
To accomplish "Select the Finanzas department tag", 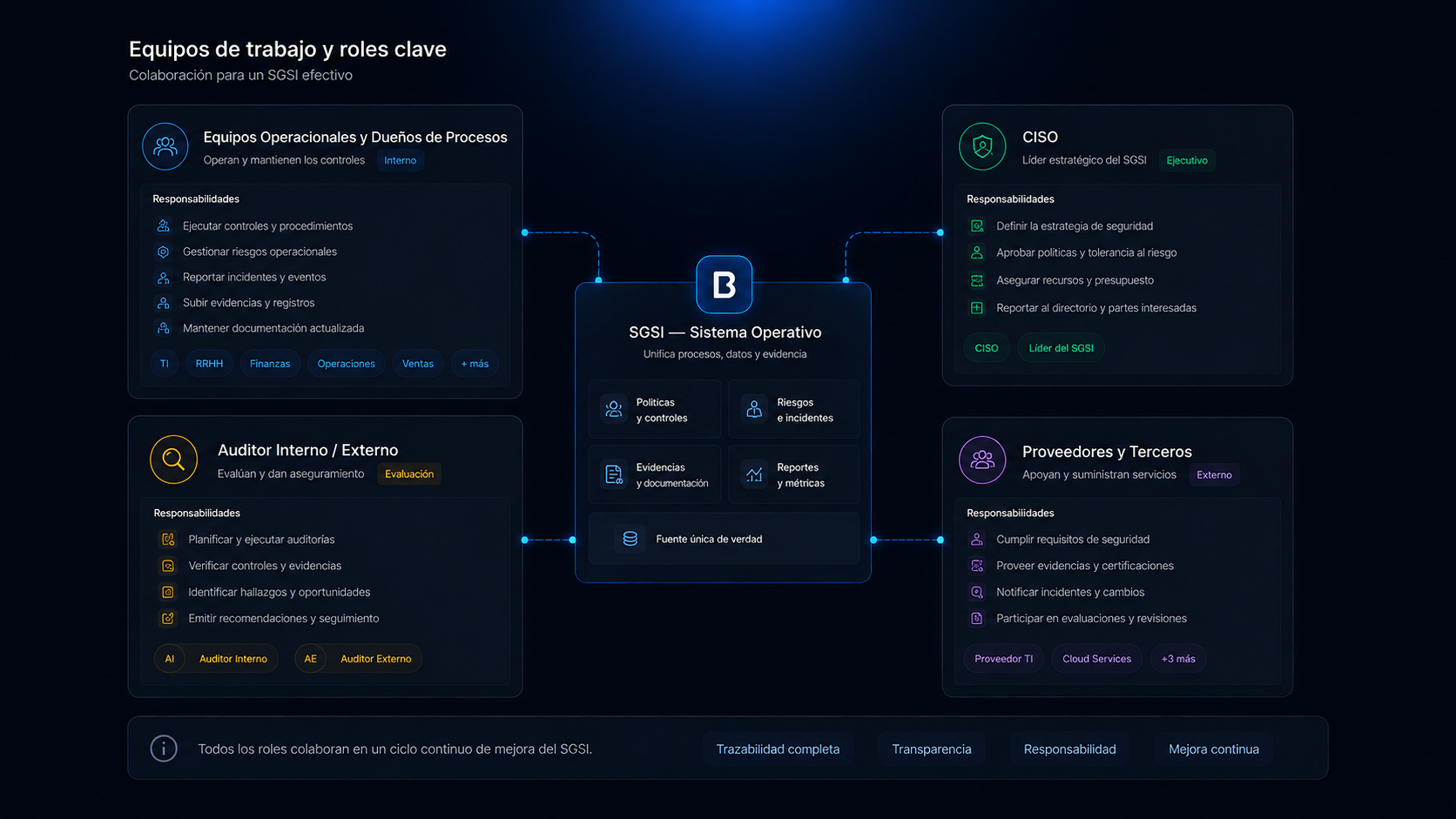I will 270,364.
